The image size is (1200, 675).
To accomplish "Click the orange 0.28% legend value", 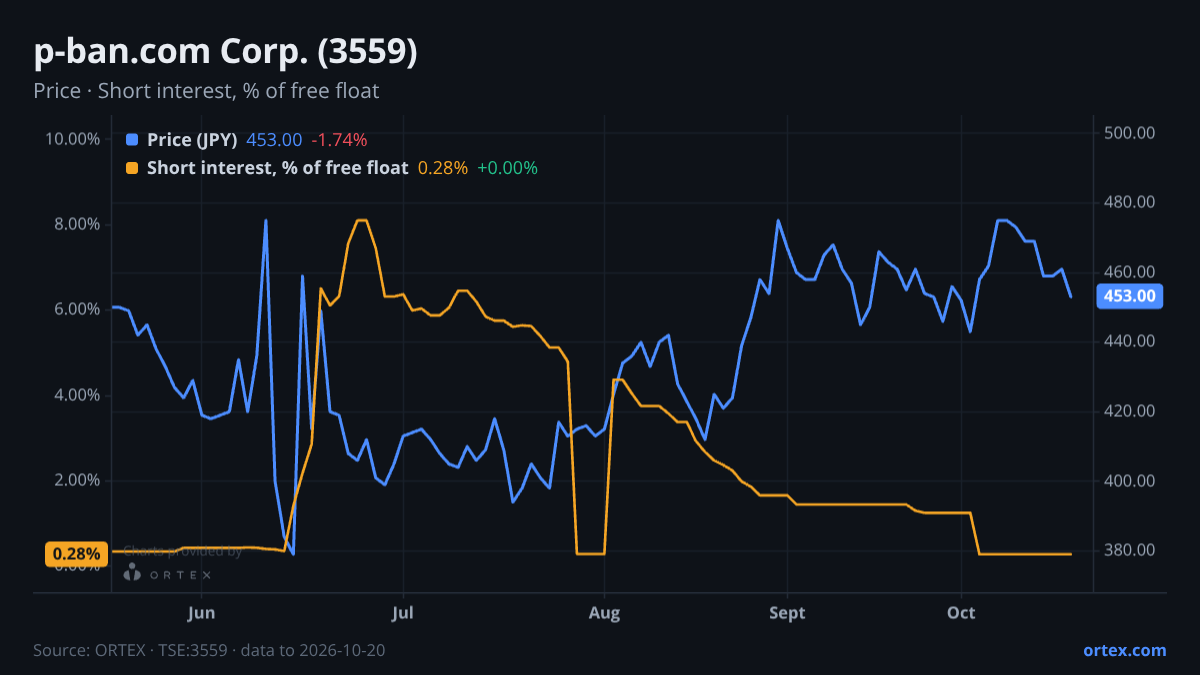I will pos(442,168).
